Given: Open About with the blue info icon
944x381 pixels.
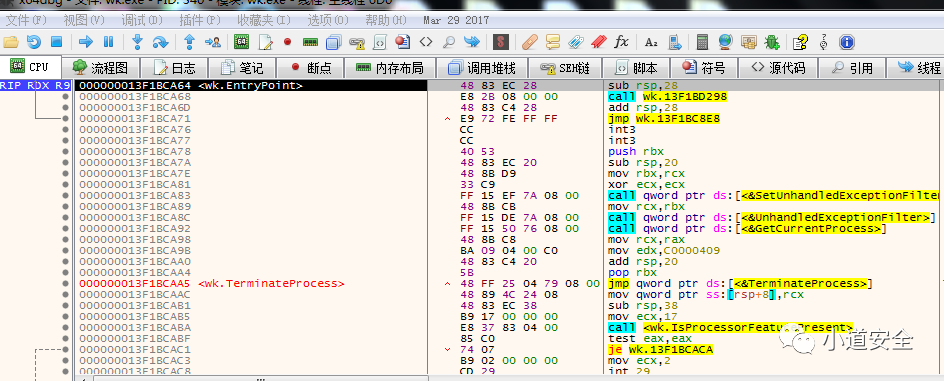Looking at the screenshot, I should click(x=846, y=42).
